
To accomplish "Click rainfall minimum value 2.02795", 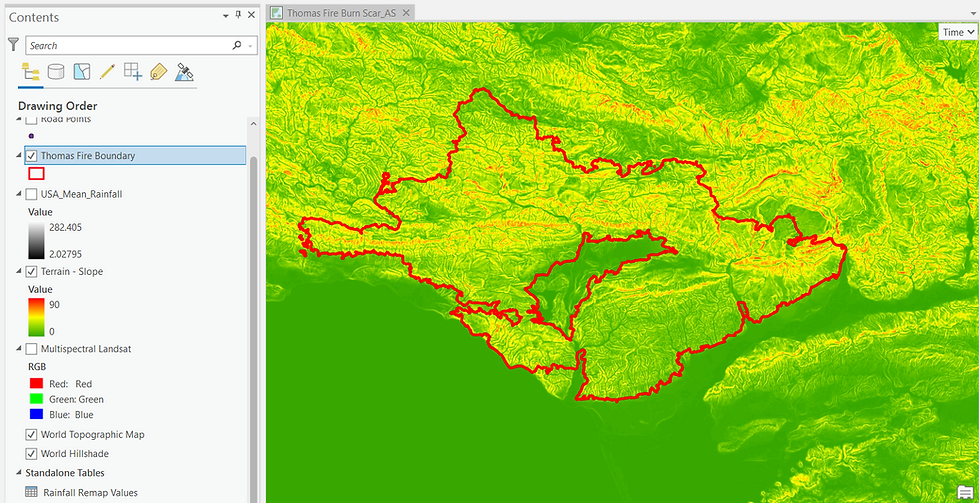I will point(66,254).
